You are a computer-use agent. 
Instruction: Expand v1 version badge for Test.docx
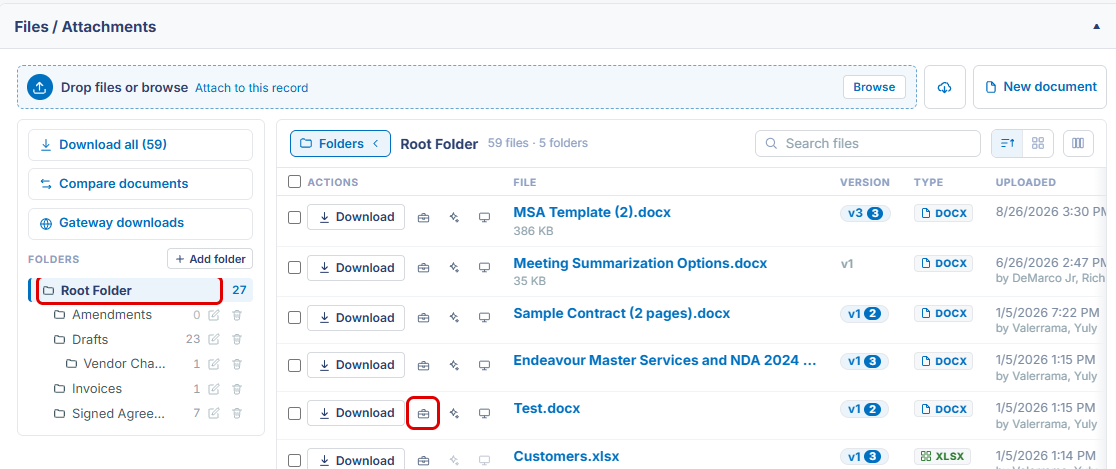point(864,409)
